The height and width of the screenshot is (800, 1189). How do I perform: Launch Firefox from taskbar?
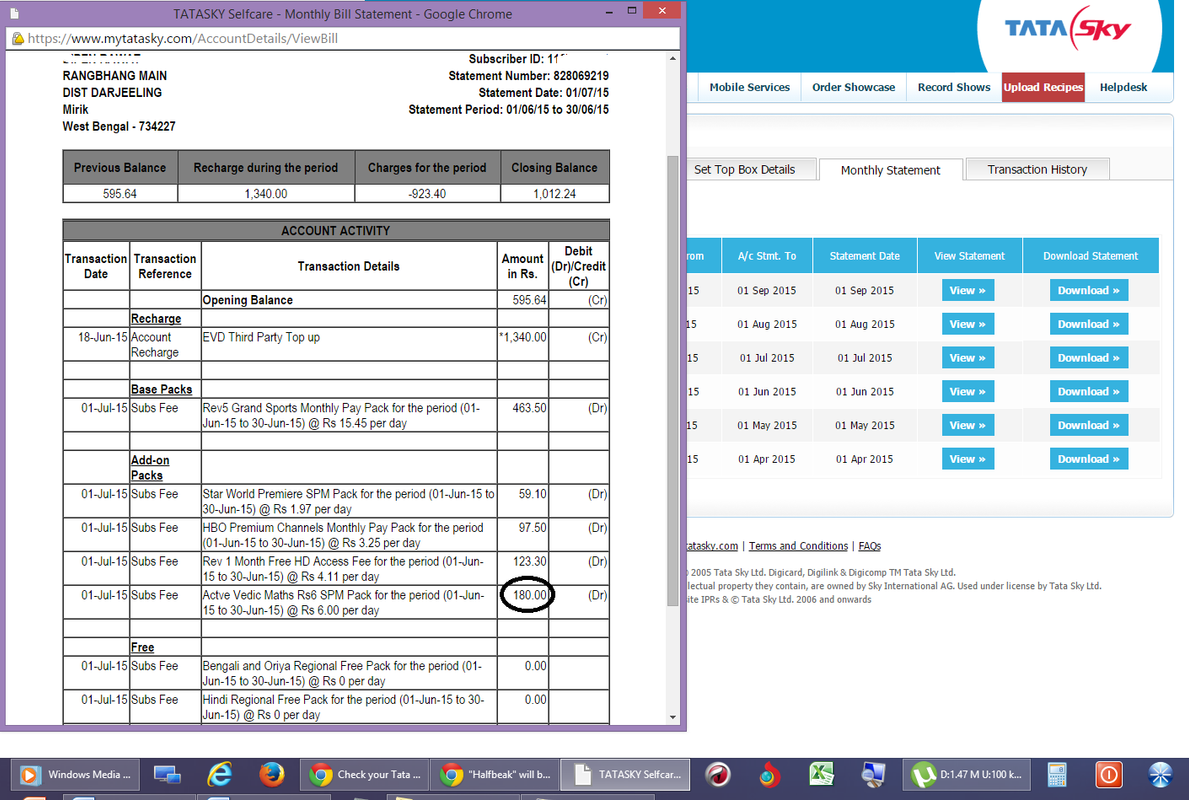coord(271,774)
